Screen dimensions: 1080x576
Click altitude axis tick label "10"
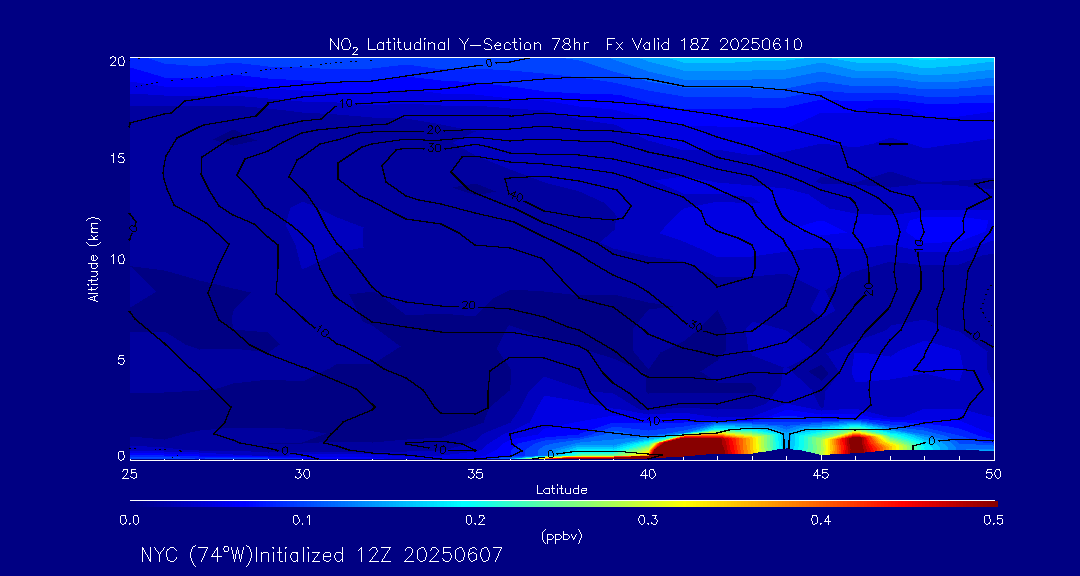[x=118, y=258]
